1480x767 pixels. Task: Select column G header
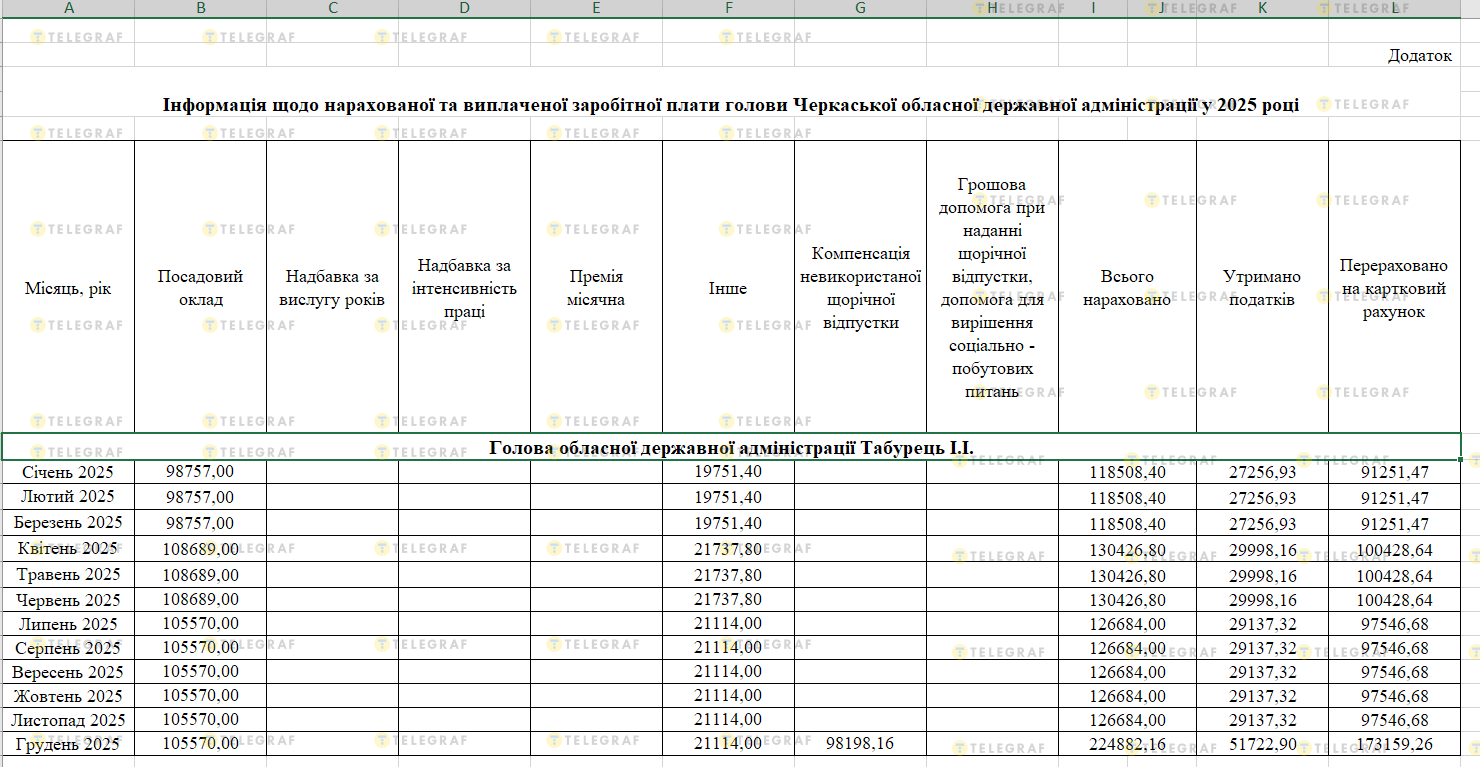tap(860, 8)
